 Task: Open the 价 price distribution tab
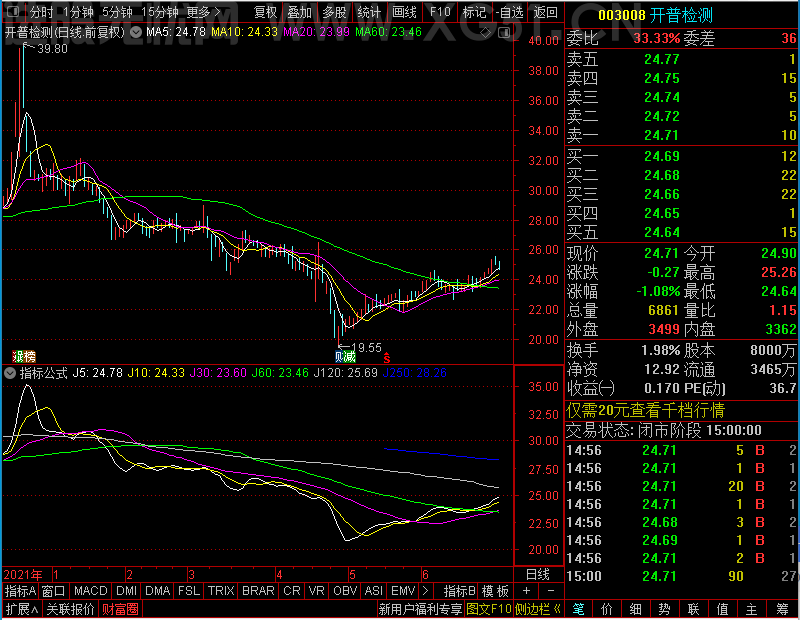[x=607, y=609]
